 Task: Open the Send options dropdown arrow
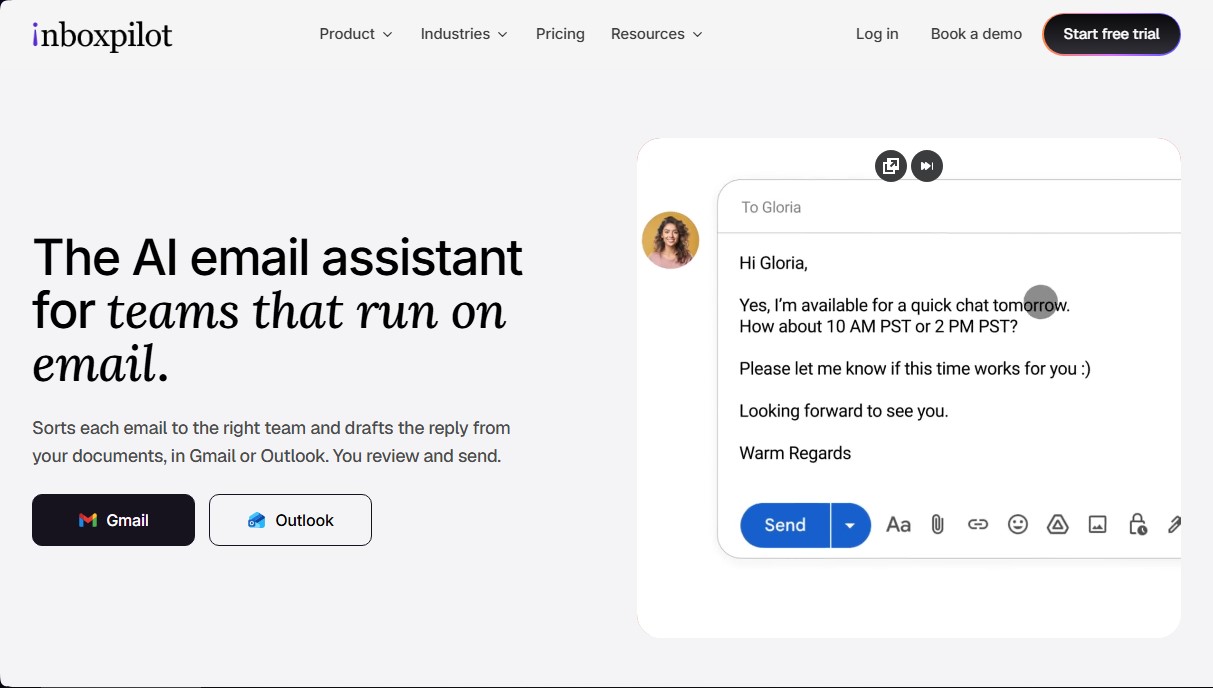tap(851, 525)
